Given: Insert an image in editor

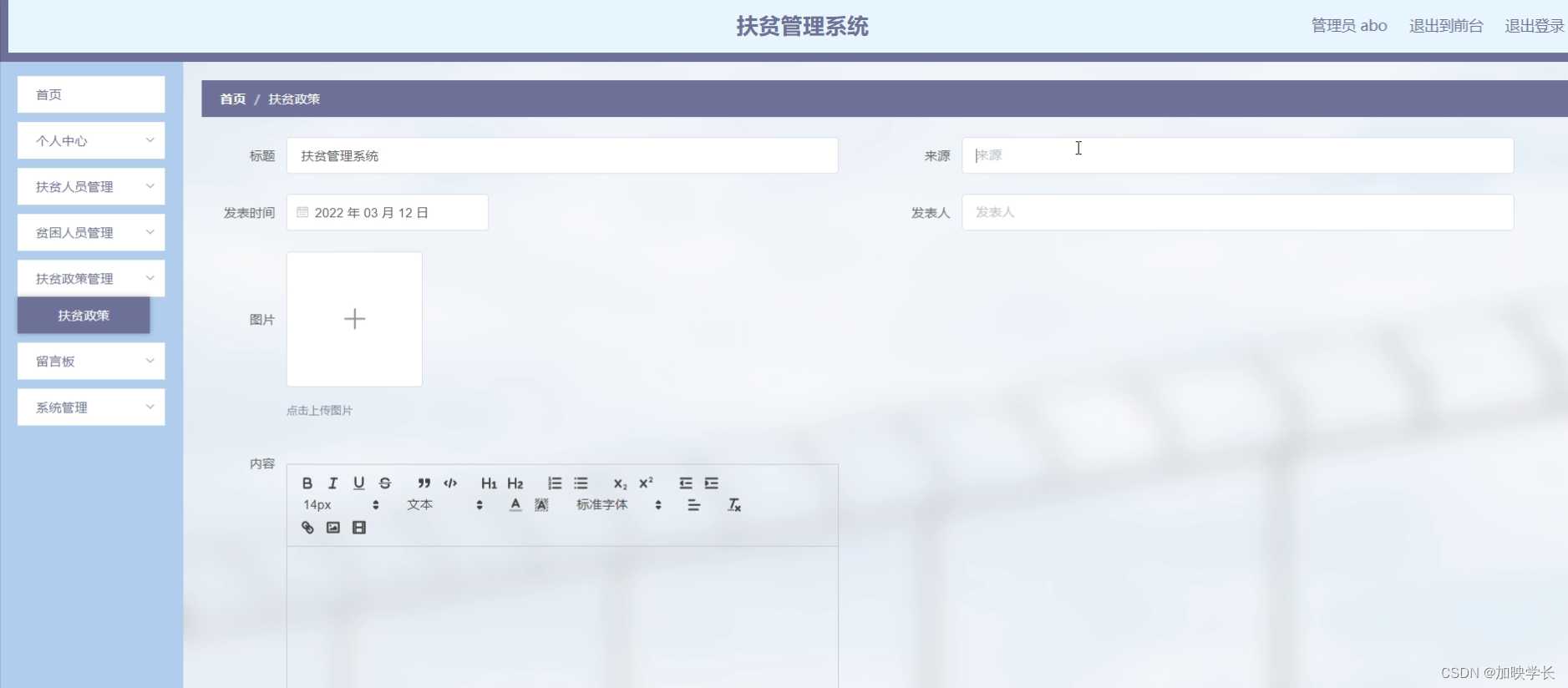Looking at the screenshot, I should 332,528.
